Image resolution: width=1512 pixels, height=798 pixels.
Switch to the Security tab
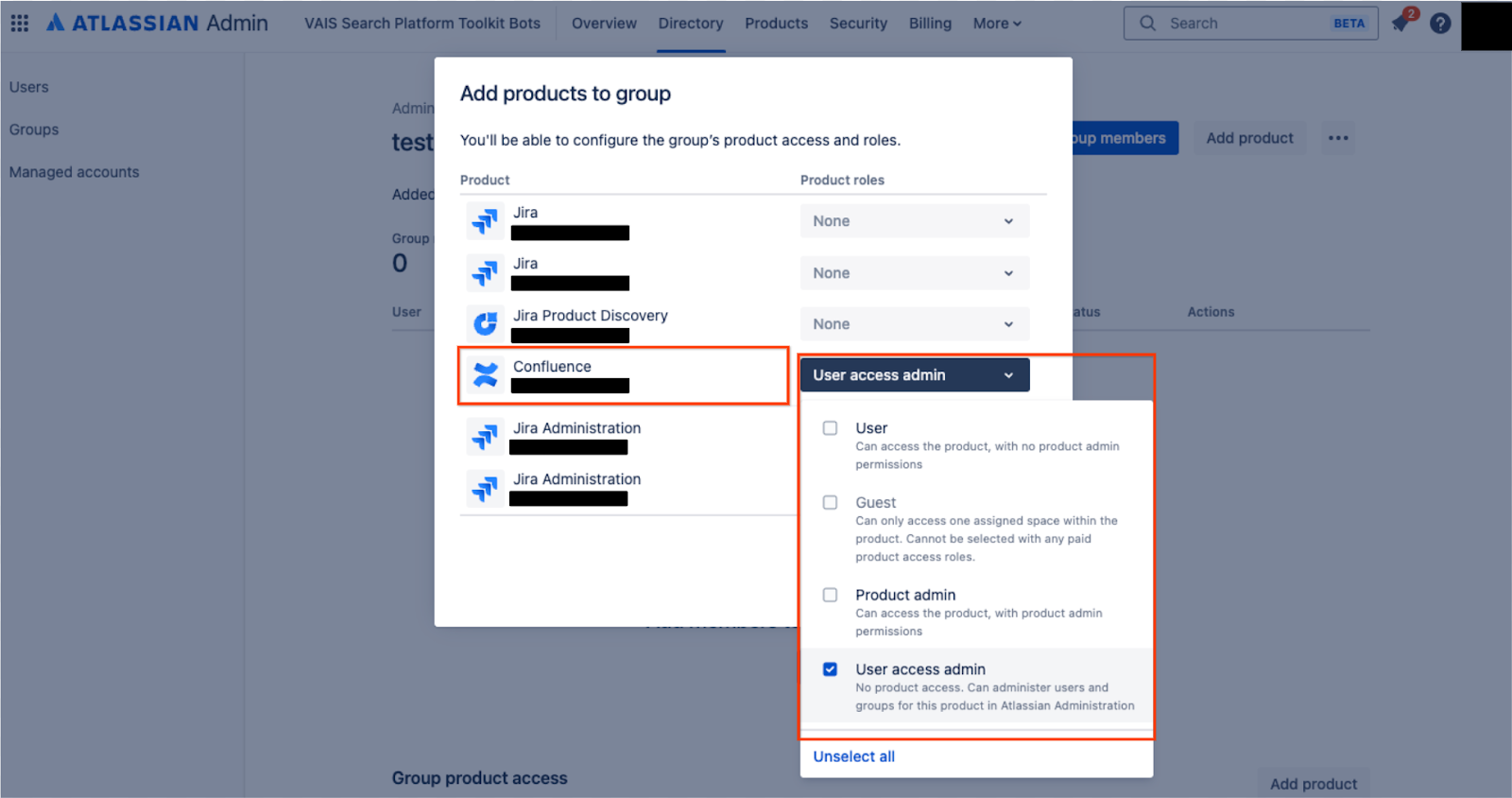(858, 24)
